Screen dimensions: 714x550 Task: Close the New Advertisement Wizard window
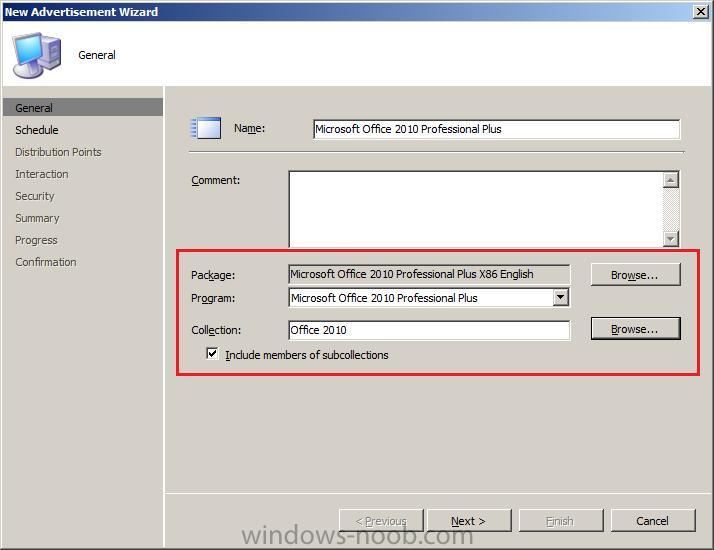[700, 11]
